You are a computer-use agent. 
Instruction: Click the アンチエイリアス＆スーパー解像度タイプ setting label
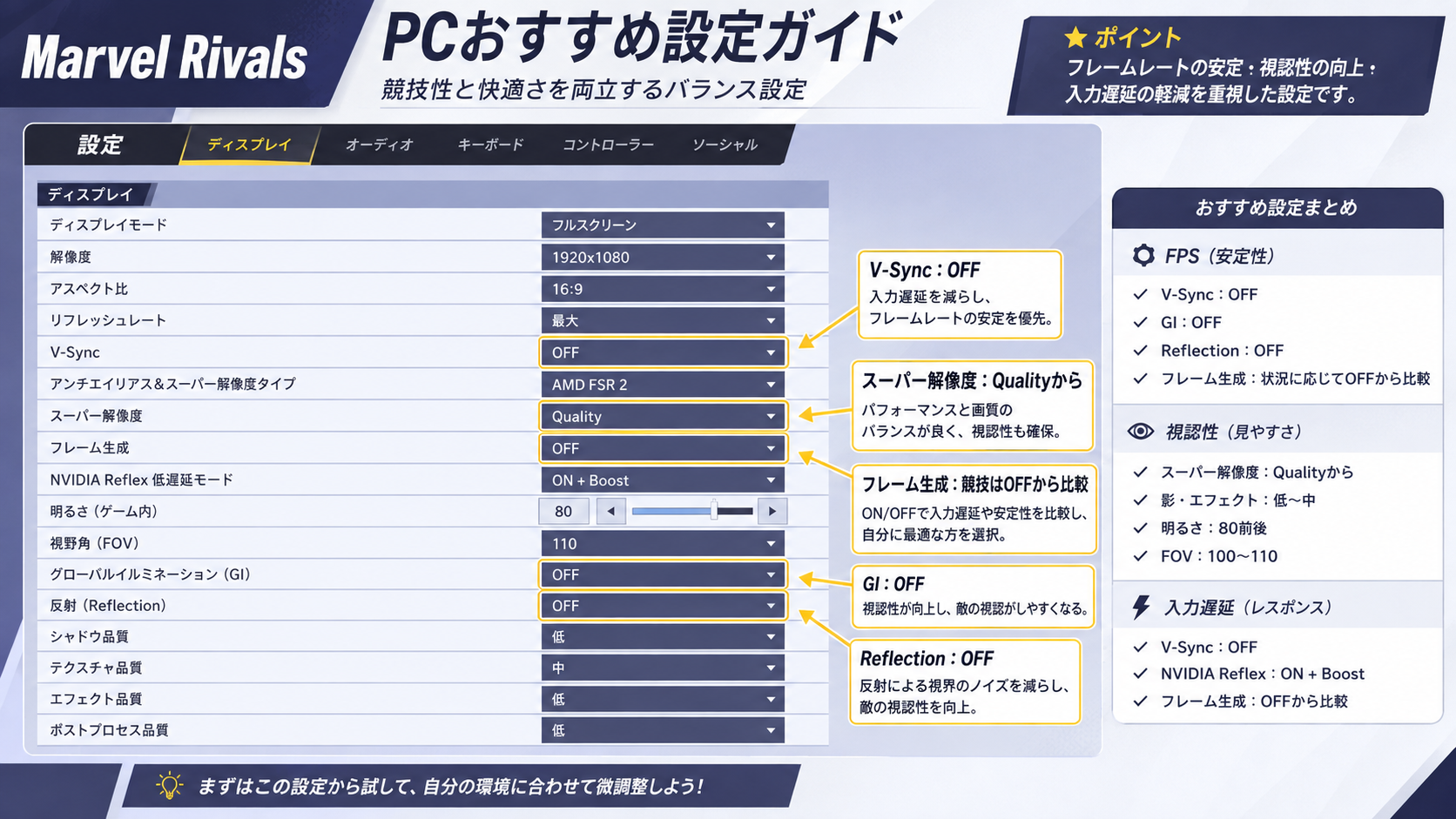click(x=172, y=384)
